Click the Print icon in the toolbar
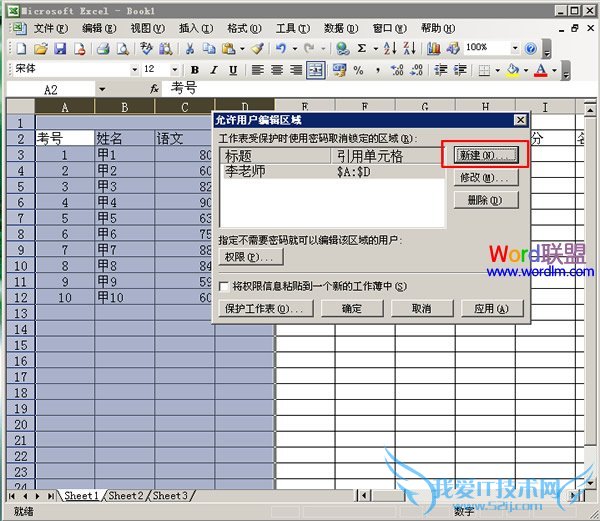The width and height of the screenshot is (600, 521). click(103, 49)
